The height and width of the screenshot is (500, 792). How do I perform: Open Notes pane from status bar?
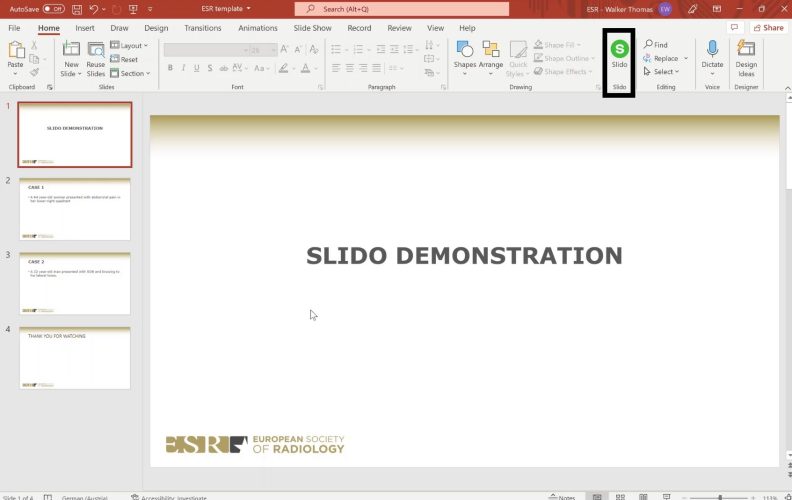tap(562, 497)
